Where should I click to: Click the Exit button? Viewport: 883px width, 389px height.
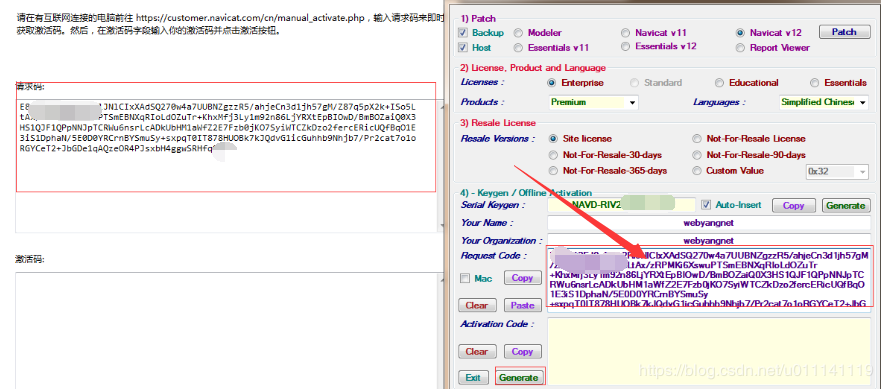coord(473,378)
